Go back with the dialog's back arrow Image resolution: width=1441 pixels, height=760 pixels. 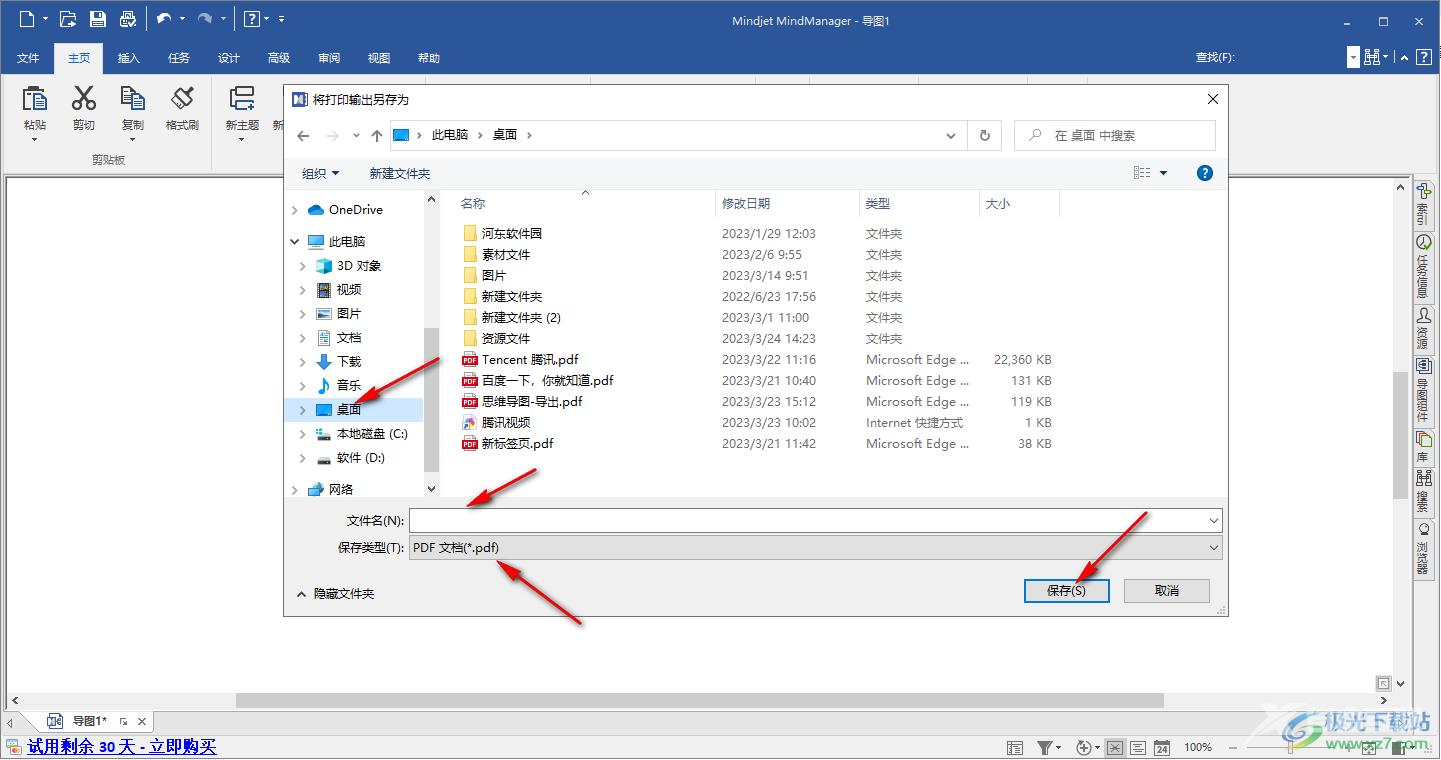[304, 135]
